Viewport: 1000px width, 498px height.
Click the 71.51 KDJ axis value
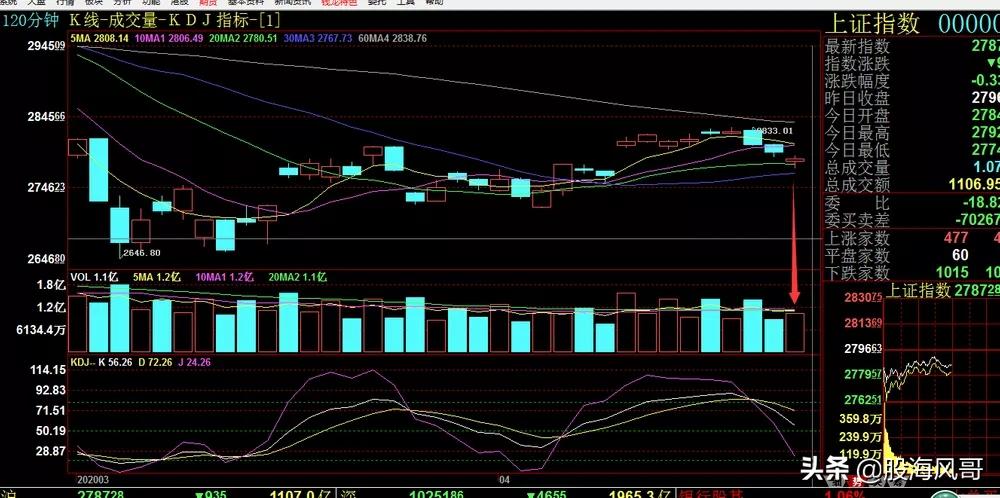click(x=51, y=411)
